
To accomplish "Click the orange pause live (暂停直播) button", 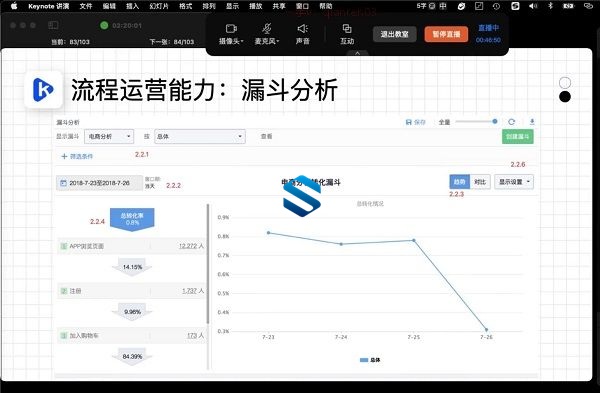I will 446,34.
